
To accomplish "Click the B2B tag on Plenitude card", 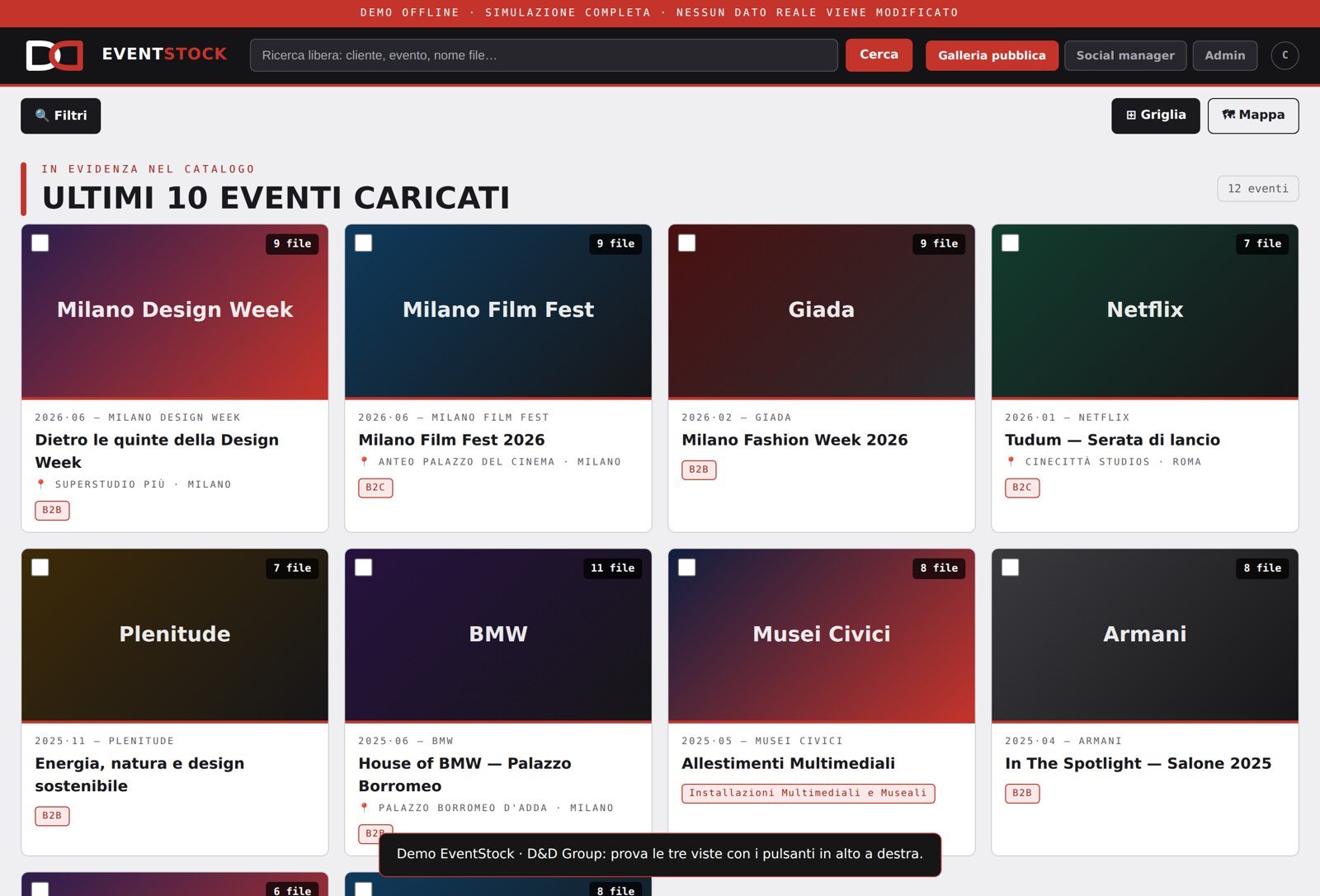I will 52,816.
